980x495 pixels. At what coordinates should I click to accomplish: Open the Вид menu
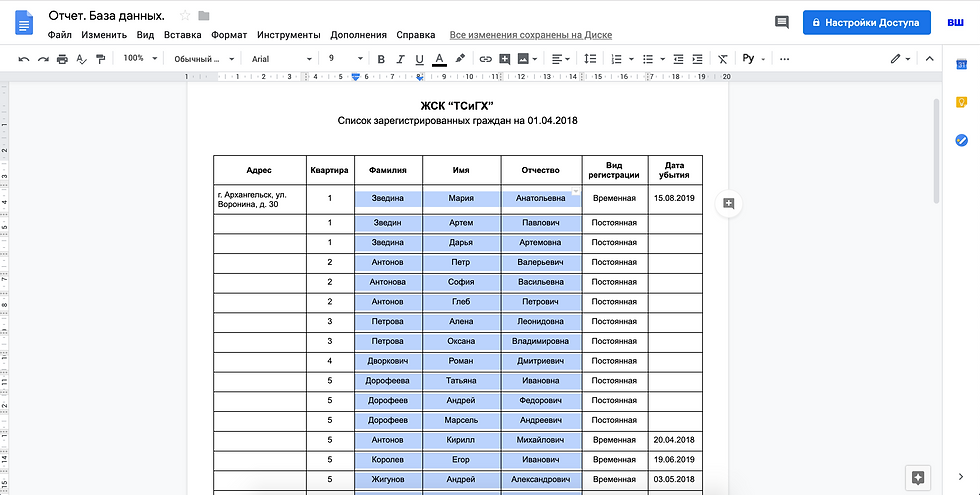tap(145, 35)
